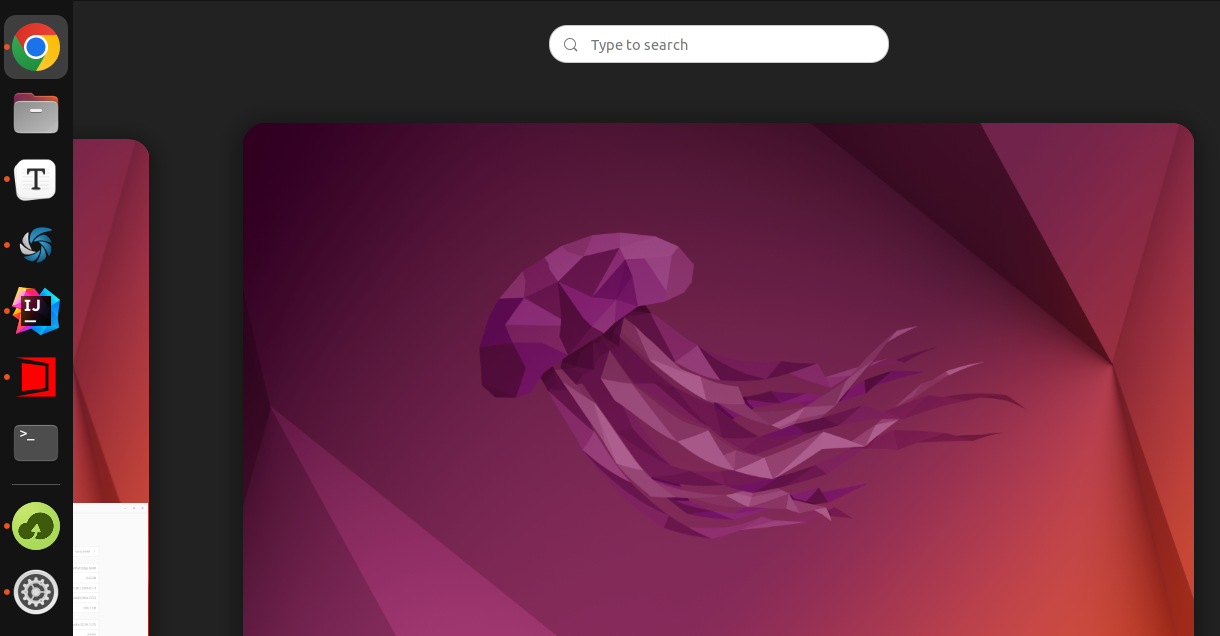Select the central jellyfish wallpaper workspace

pyautogui.click(x=718, y=379)
